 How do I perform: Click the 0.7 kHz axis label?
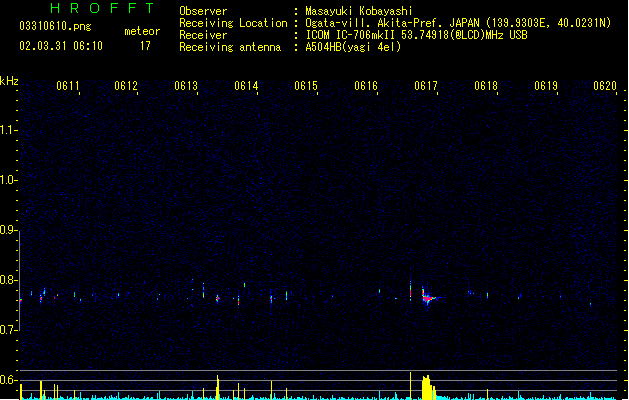coord(8,330)
